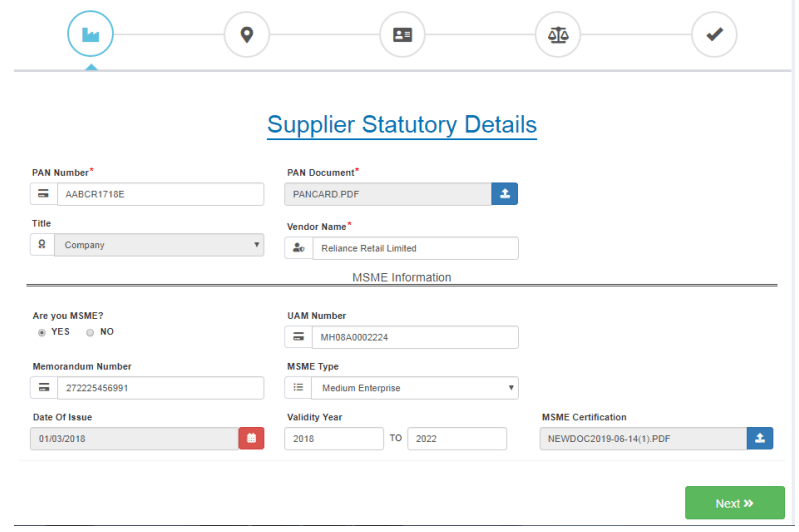
Task: Click the UAM Number field MH08A0002224
Action: [x=415, y=337]
